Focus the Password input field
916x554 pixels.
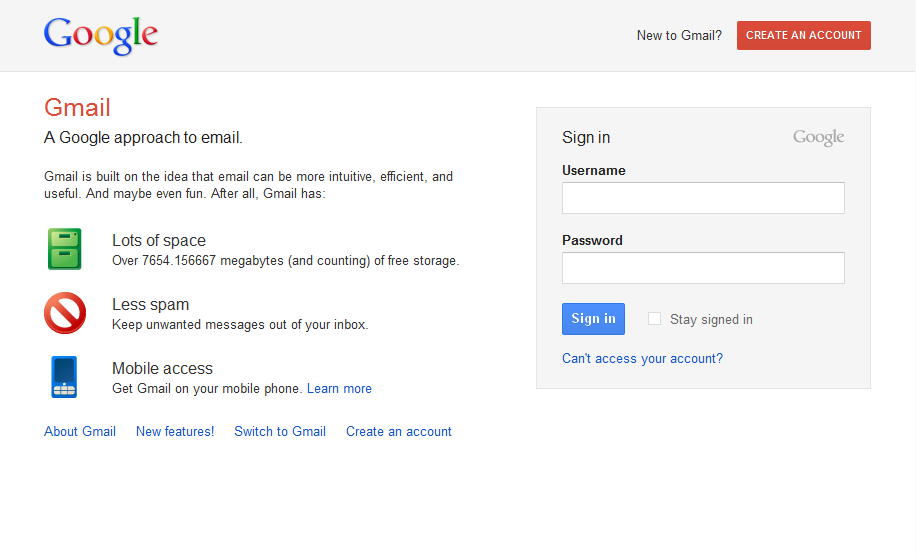703,268
